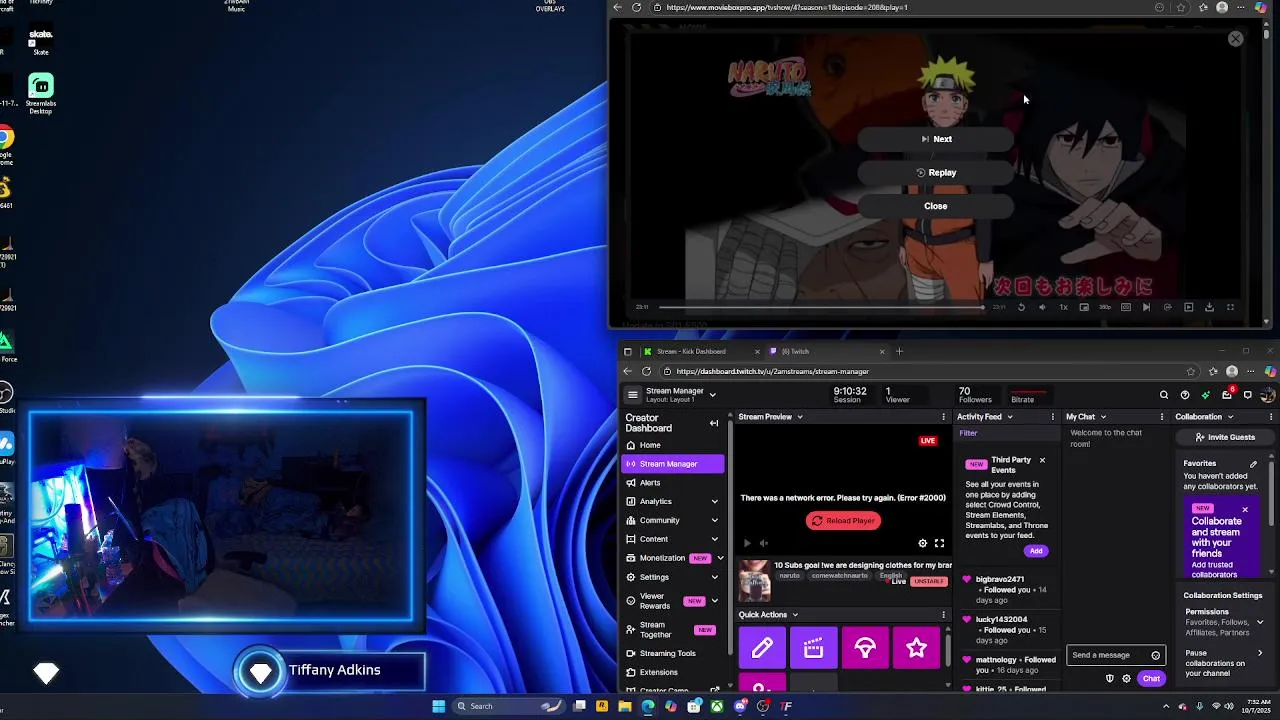Click Replay in movie player overlay

(x=936, y=173)
